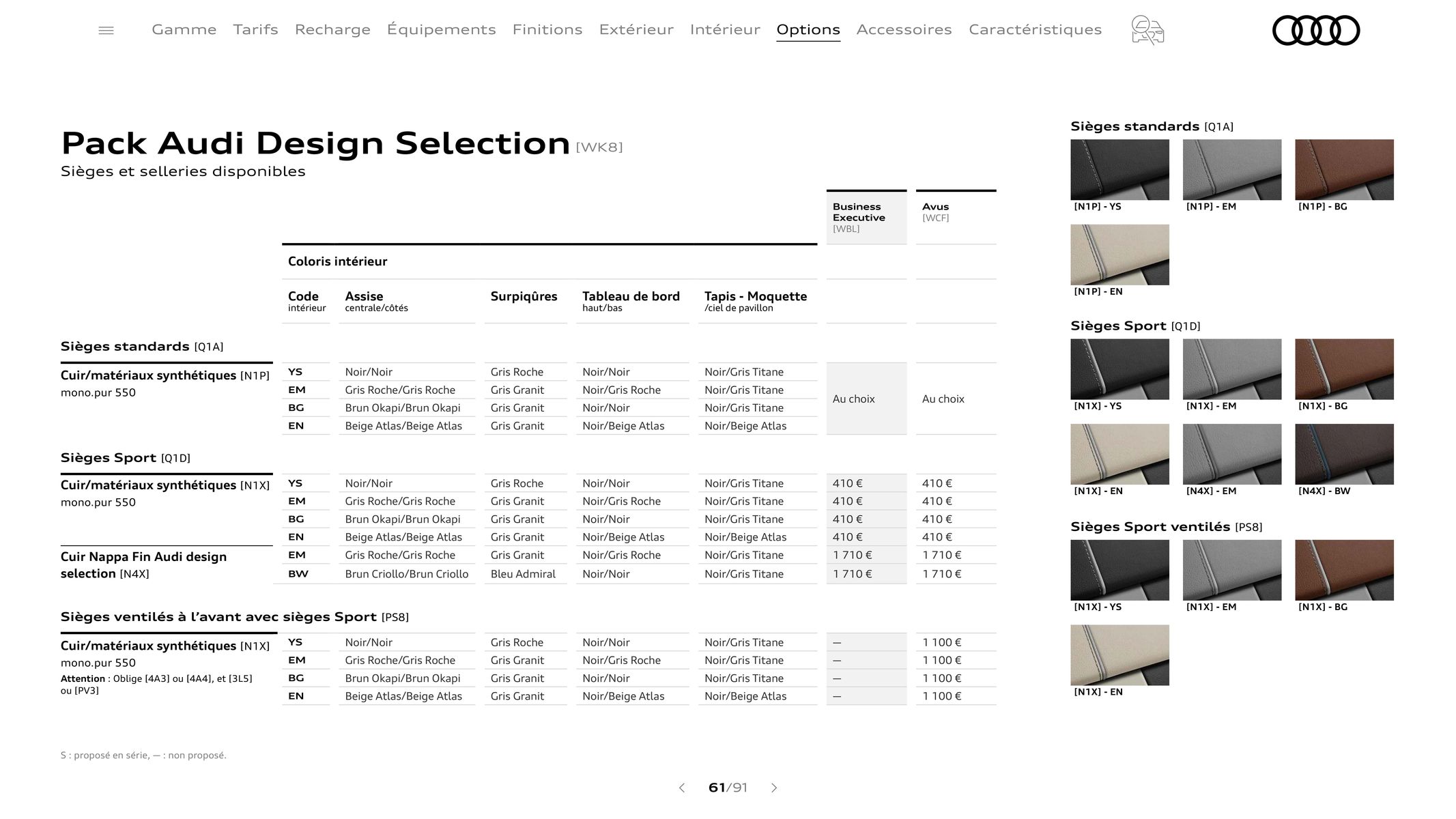Go to previous page arrow
Viewport: 1456px width, 819px height.
681,788
